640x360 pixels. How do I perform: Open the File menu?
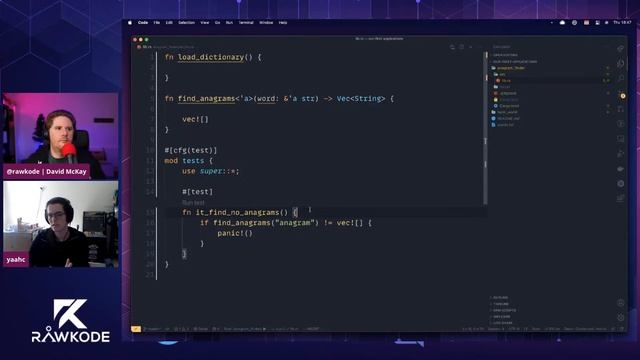tap(157, 23)
